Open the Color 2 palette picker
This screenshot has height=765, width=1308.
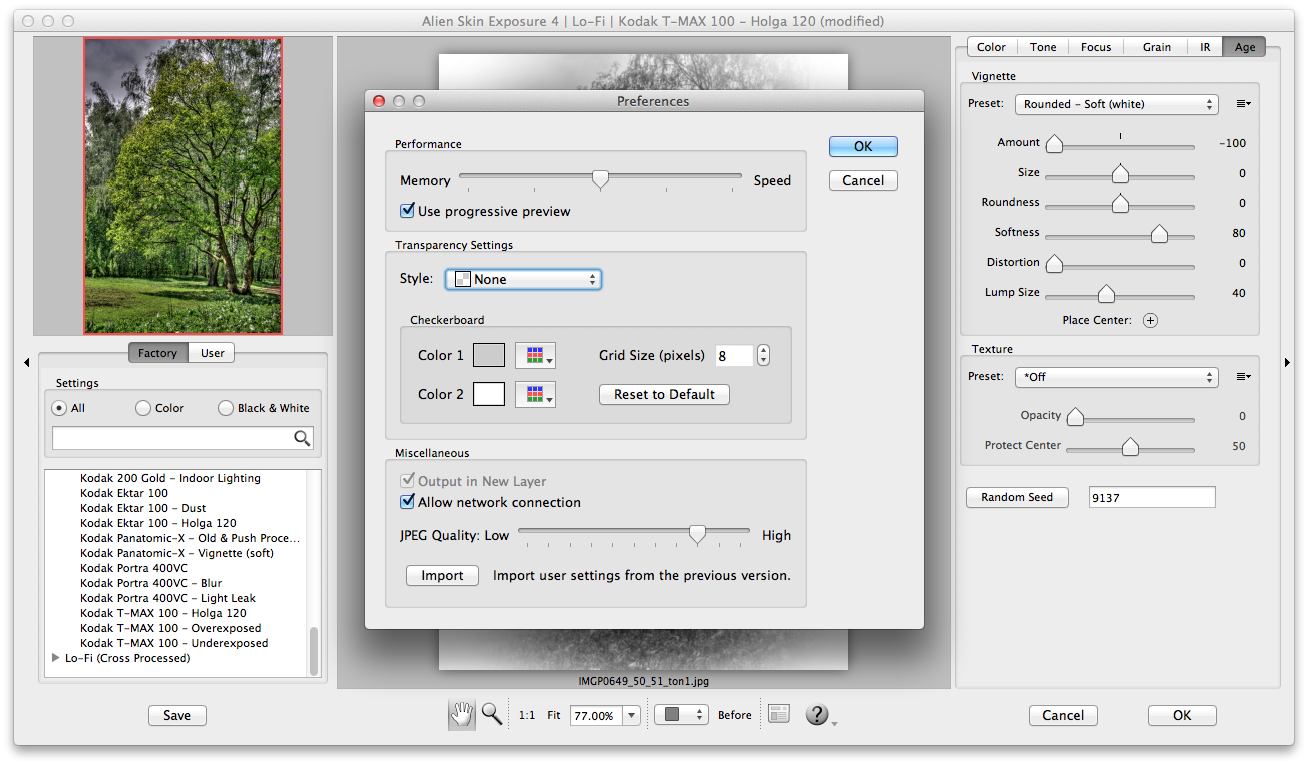coord(535,394)
